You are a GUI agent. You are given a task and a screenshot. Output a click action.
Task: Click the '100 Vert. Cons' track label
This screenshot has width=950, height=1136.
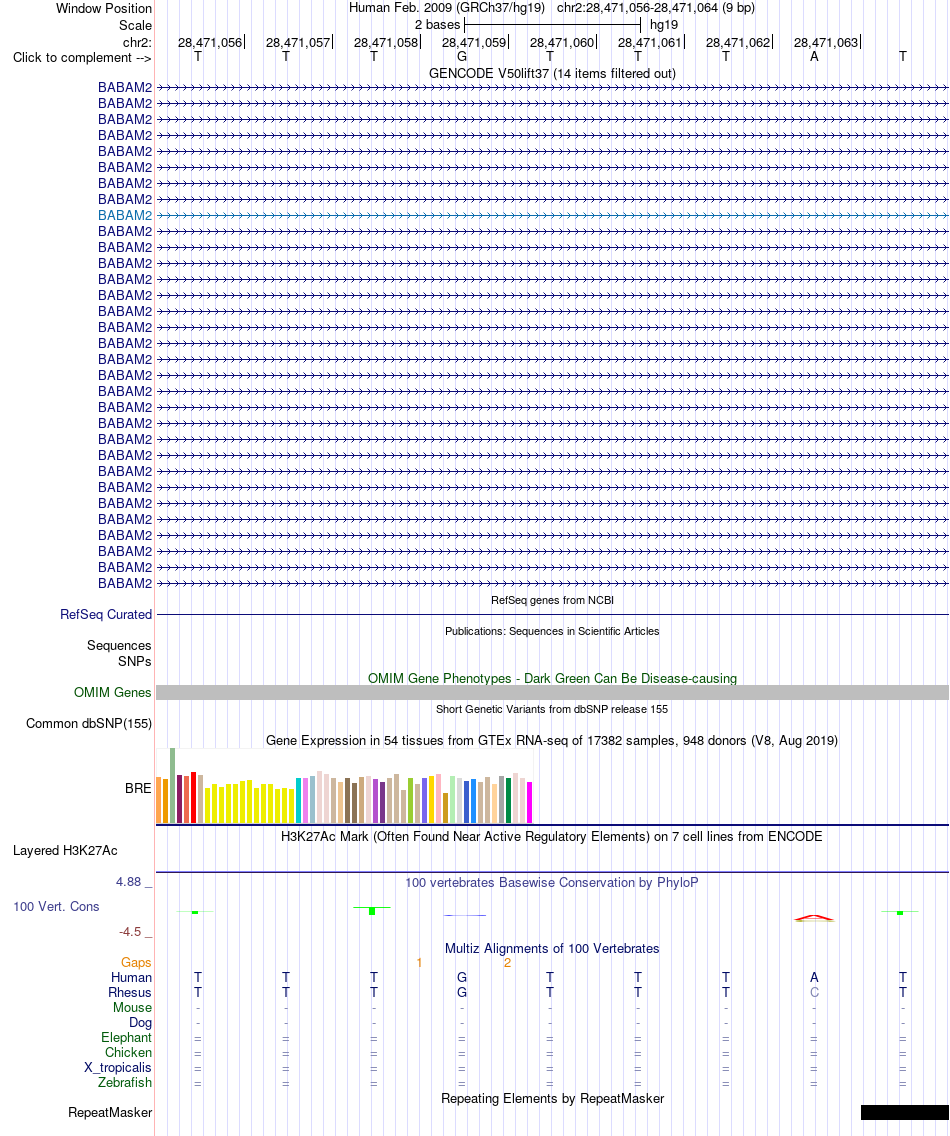[56, 906]
